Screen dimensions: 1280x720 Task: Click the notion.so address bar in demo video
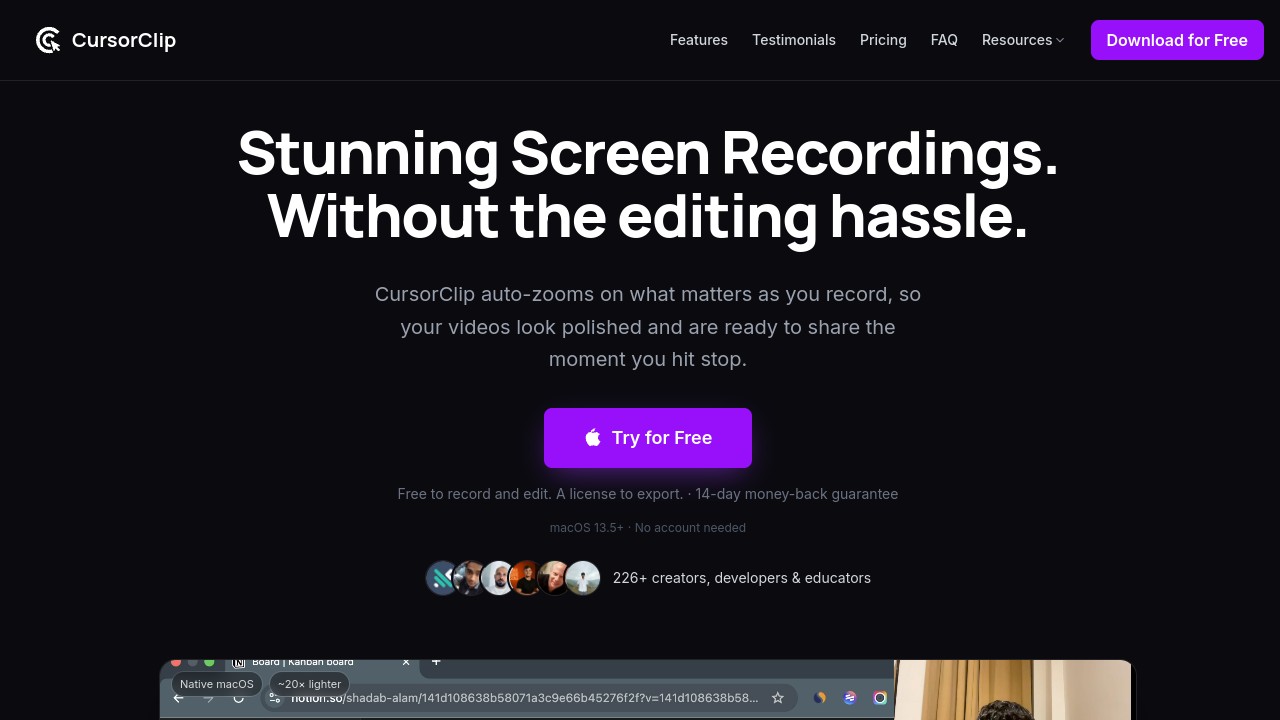pos(528,698)
